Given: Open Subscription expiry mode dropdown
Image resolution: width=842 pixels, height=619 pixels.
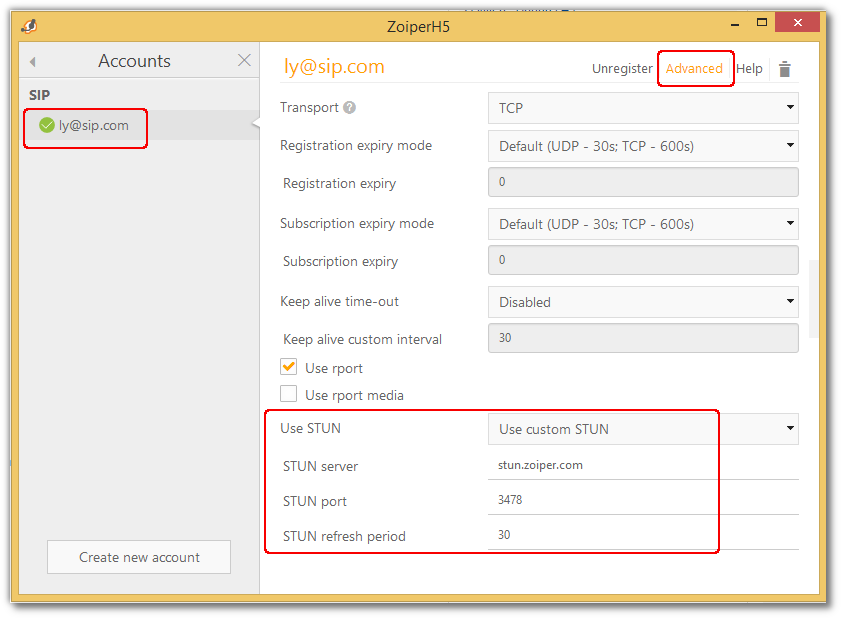Looking at the screenshot, I should [x=642, y=224].
